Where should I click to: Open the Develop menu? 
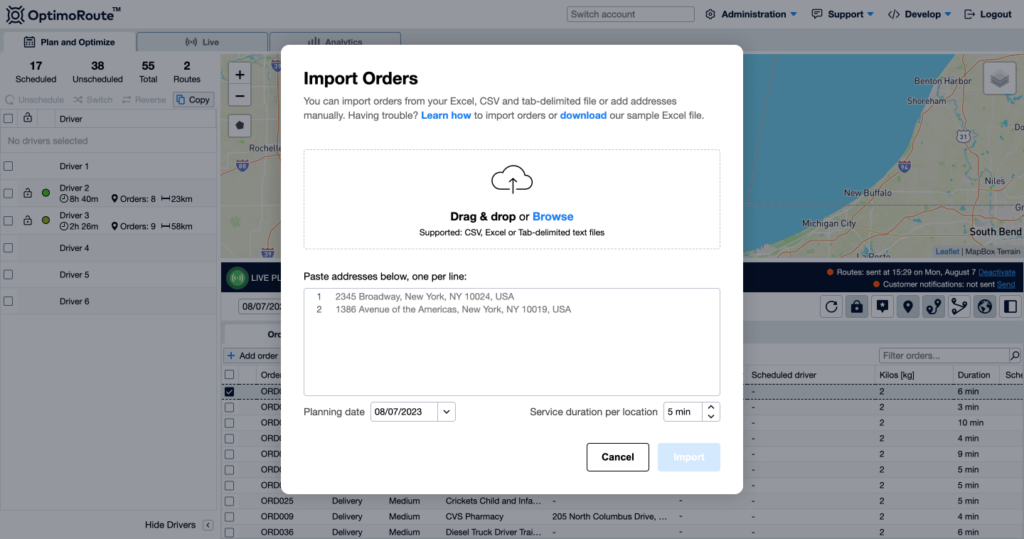point(920,14)
